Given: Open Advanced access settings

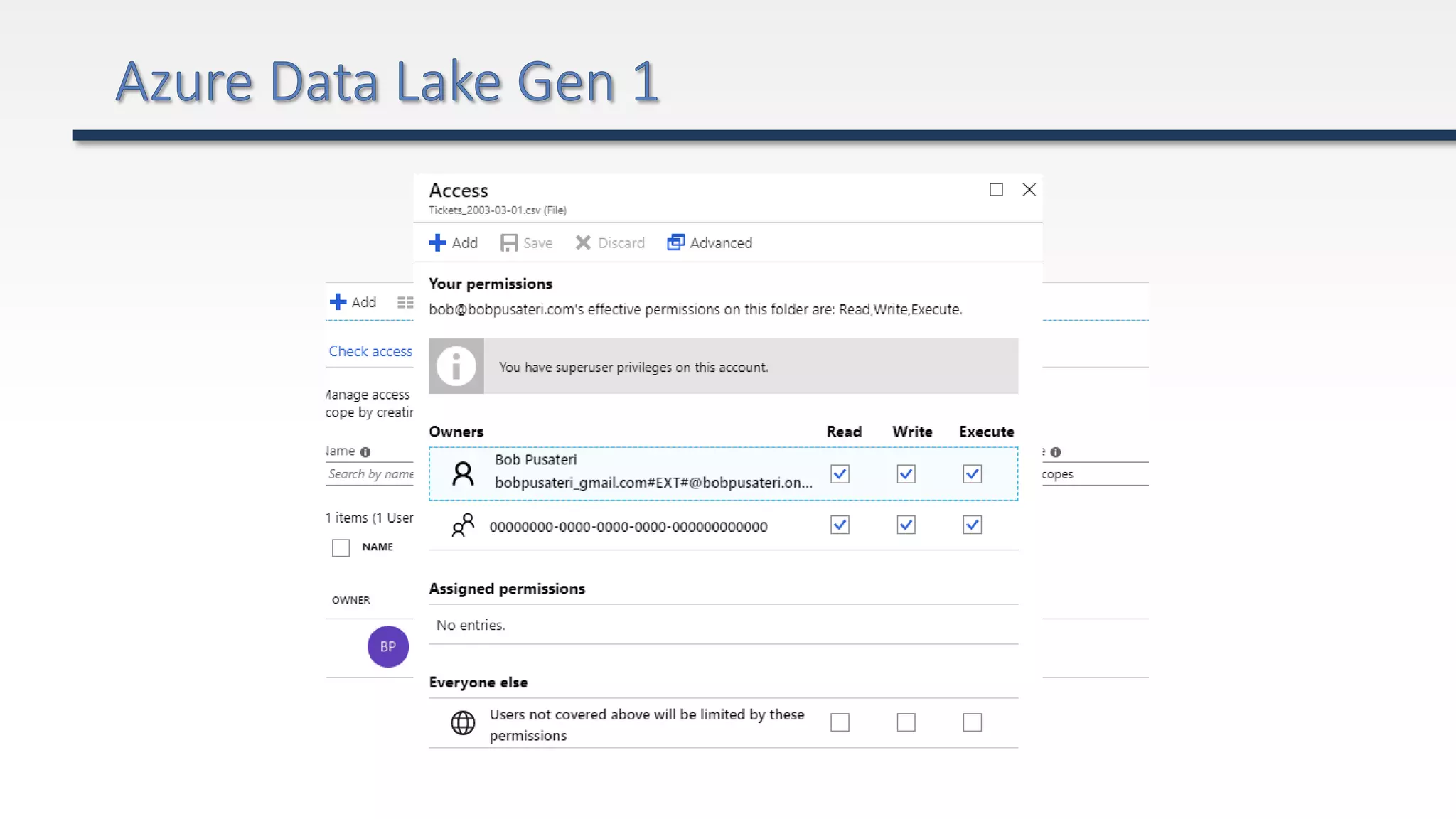Looking at the screenshot, I should (x=710, y=243).
